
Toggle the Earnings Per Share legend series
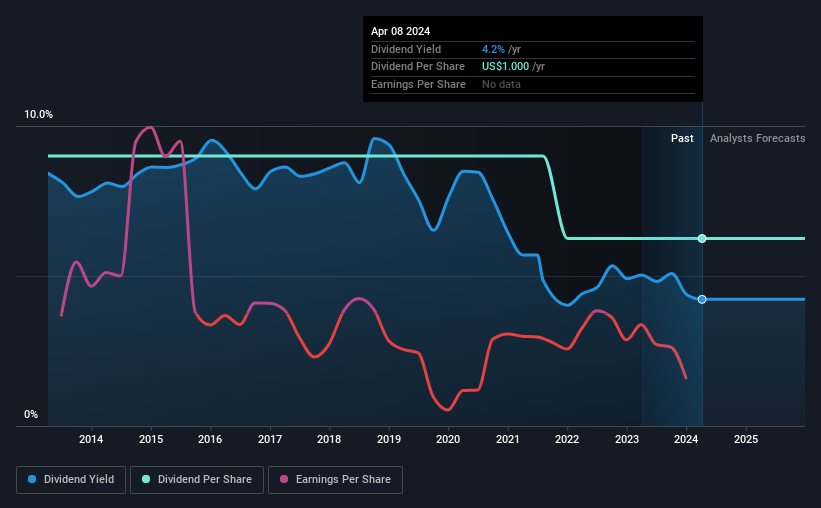click(x=335, y=480)
